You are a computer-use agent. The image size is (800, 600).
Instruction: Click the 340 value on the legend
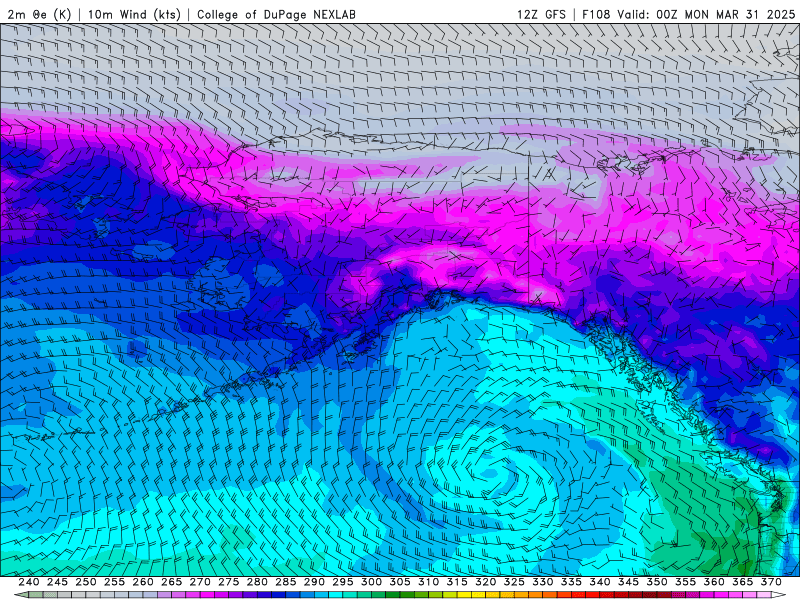click(x=600, y=582)
